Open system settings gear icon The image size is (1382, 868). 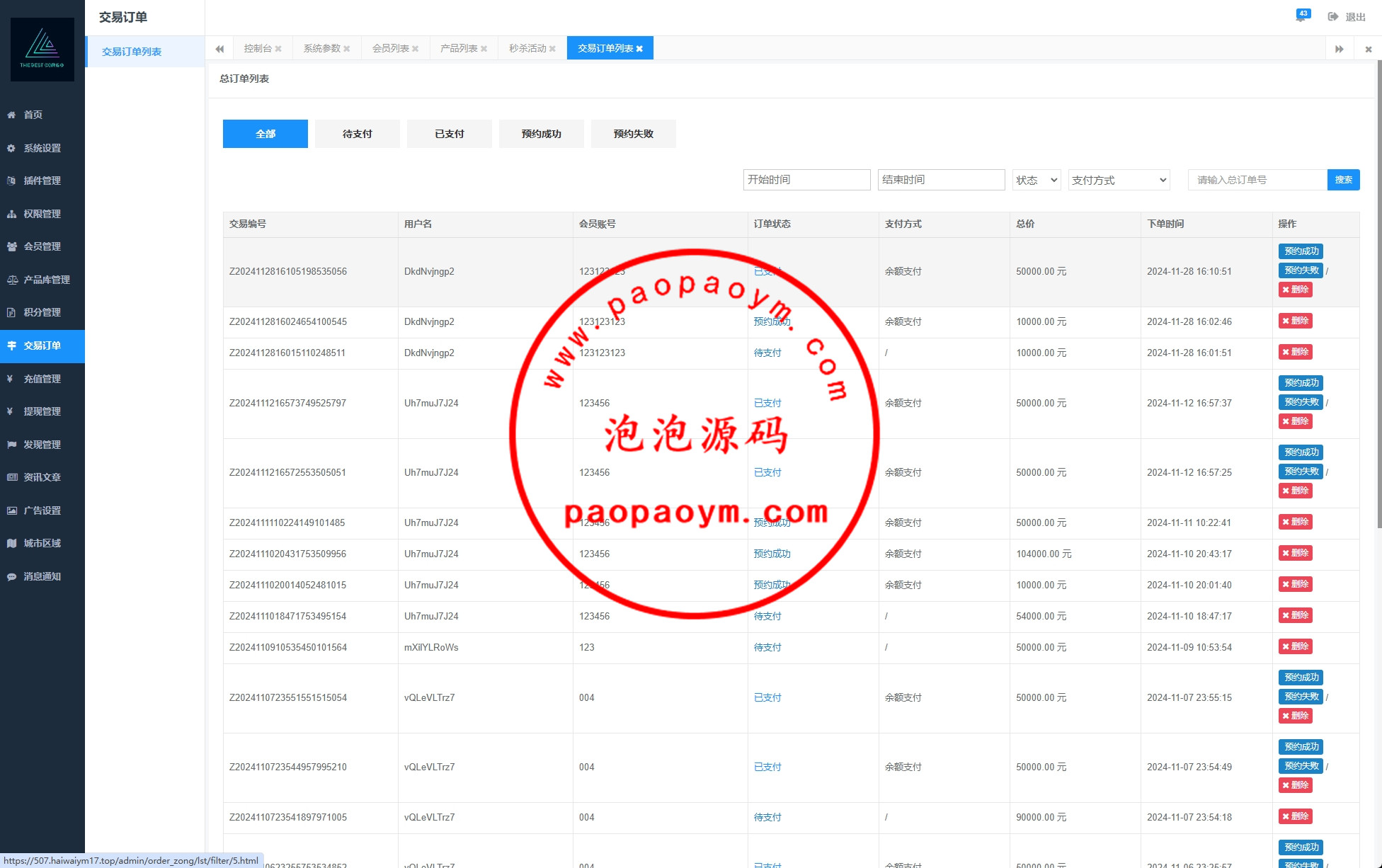coord(11,148)
